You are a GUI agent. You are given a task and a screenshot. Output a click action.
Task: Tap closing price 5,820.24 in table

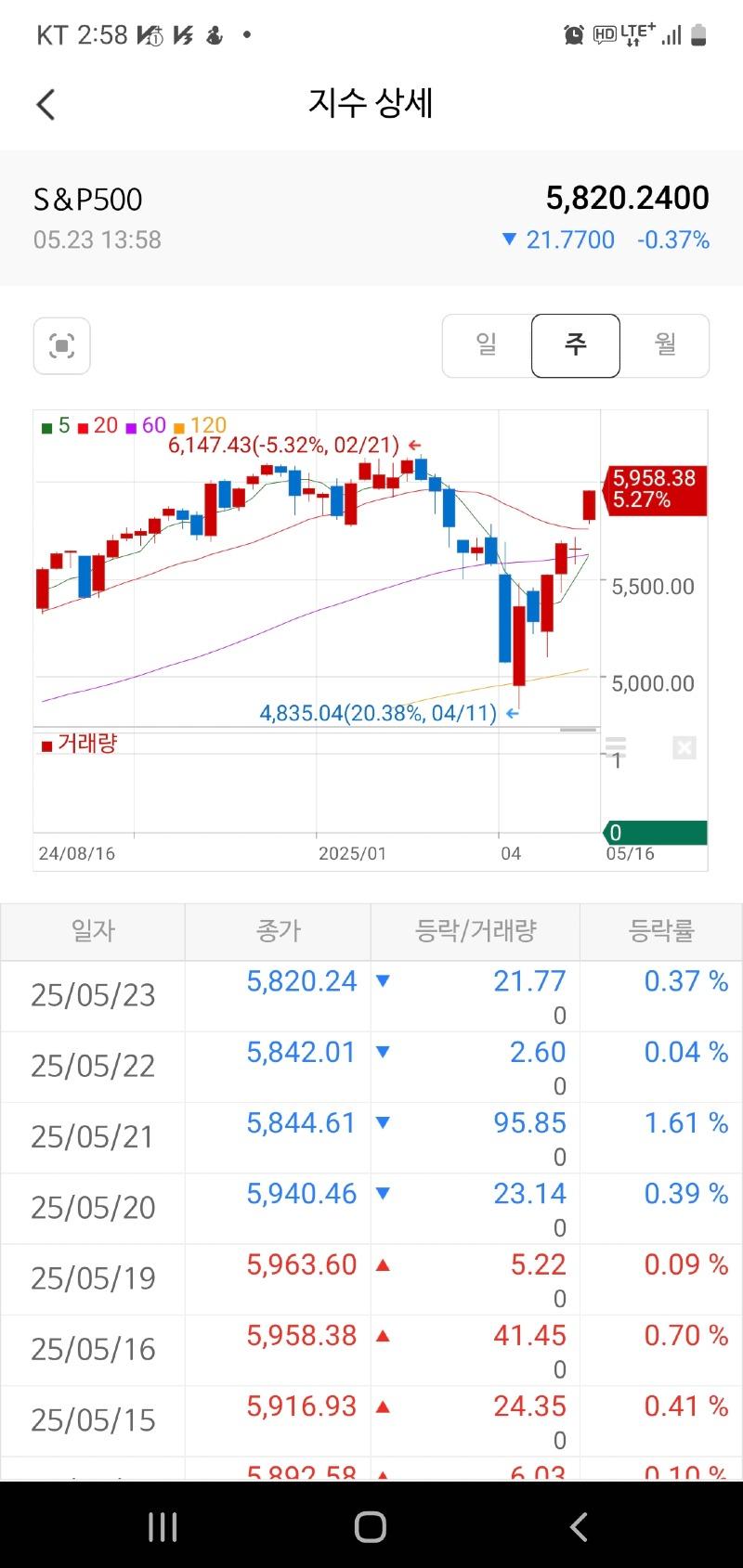(x=302, y=981)
